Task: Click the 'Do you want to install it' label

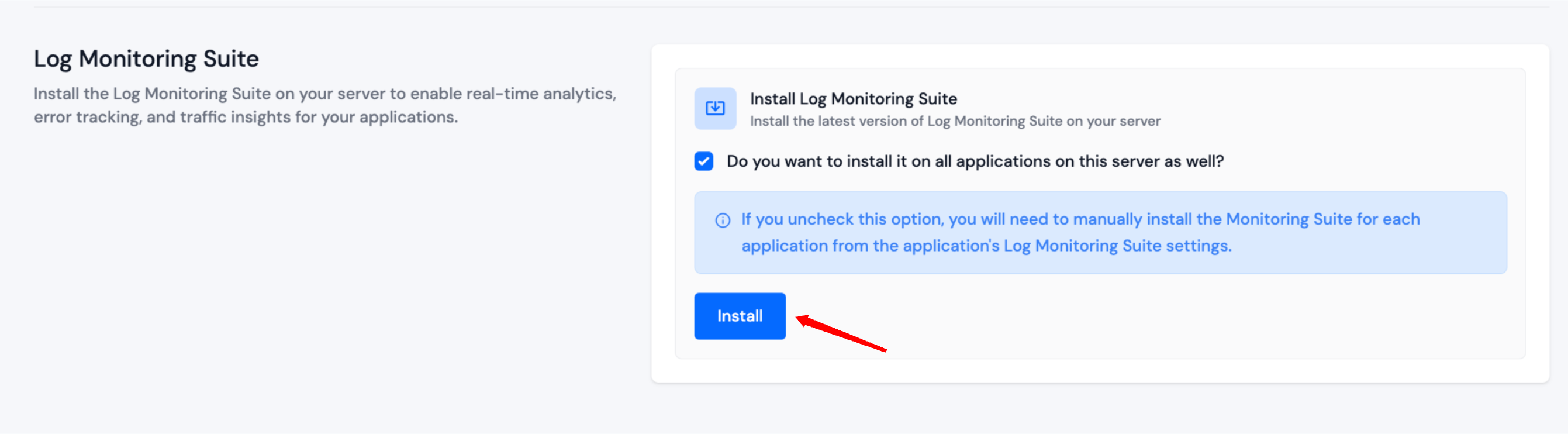Action: click(x=975, y=161)
